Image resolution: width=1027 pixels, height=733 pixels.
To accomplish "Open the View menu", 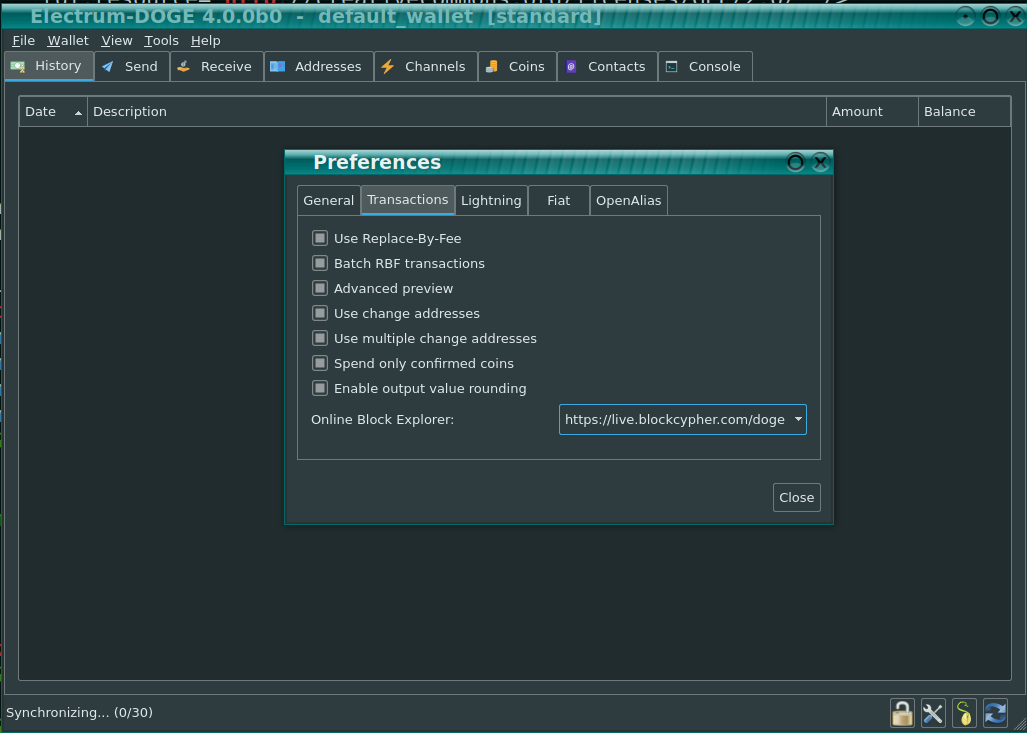I will click(x=117, y=41).
